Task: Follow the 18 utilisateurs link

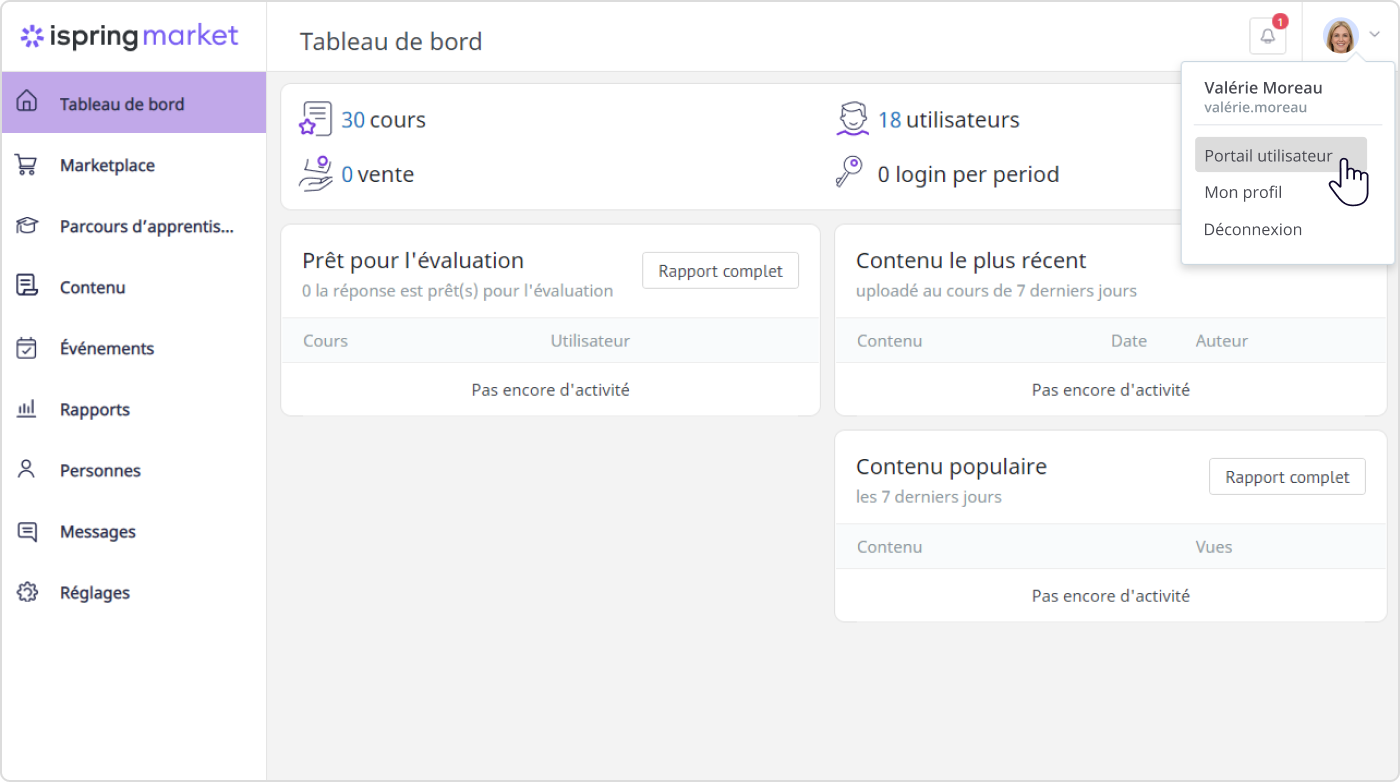Action: [x=948, y=120]
